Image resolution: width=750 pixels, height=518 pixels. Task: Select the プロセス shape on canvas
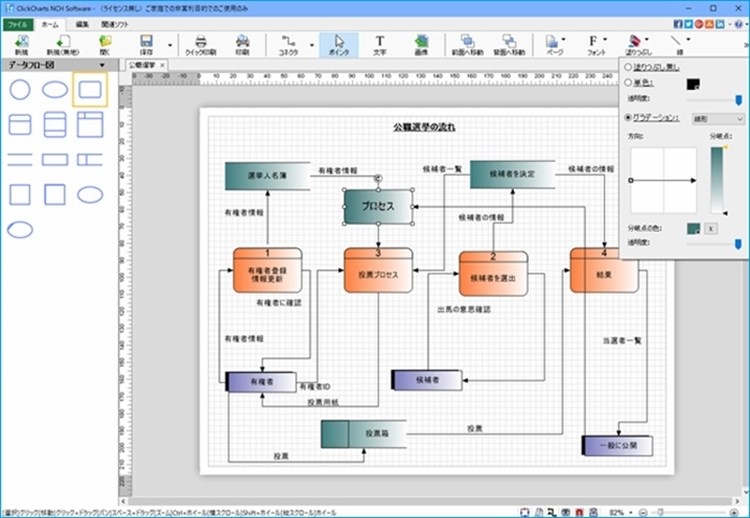pos(378,207)
